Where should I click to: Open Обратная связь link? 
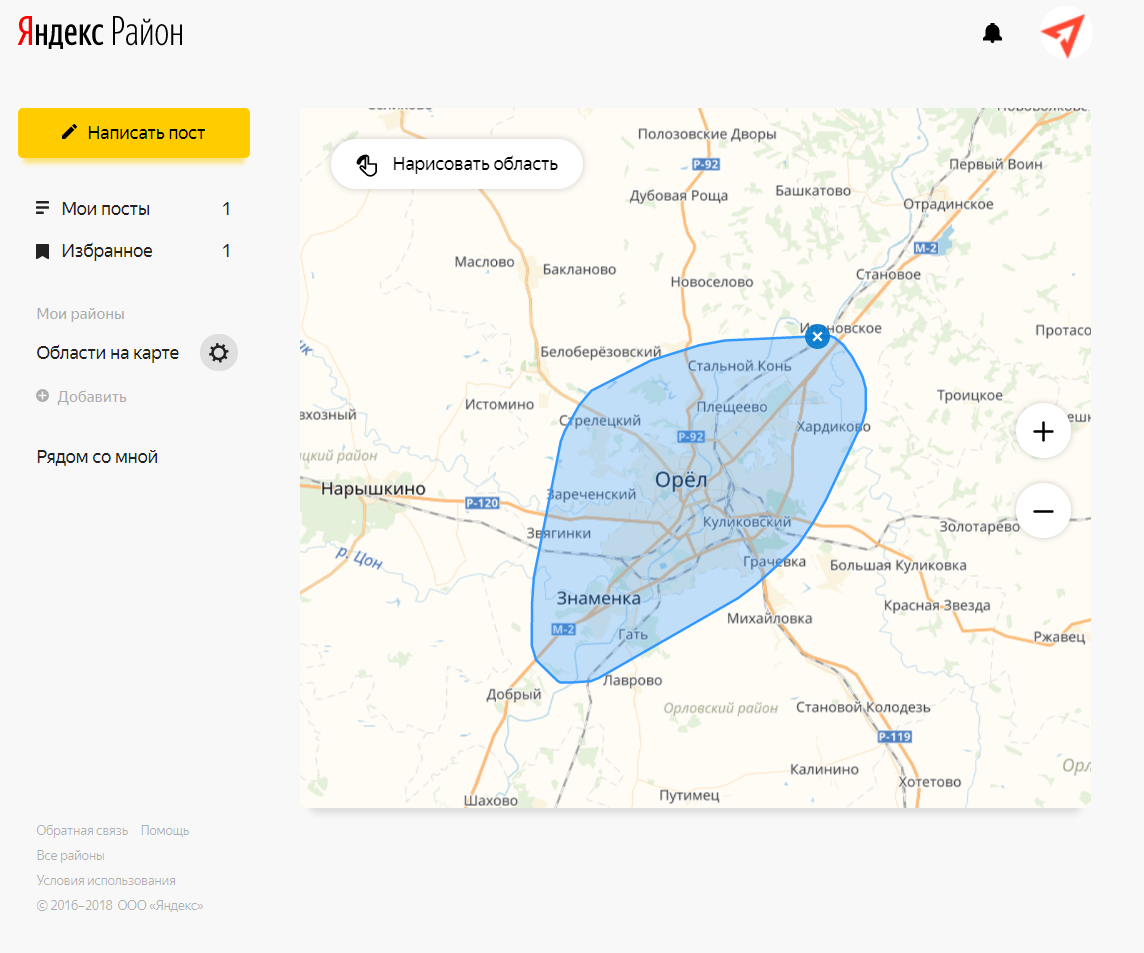click(x=82, y=830)
